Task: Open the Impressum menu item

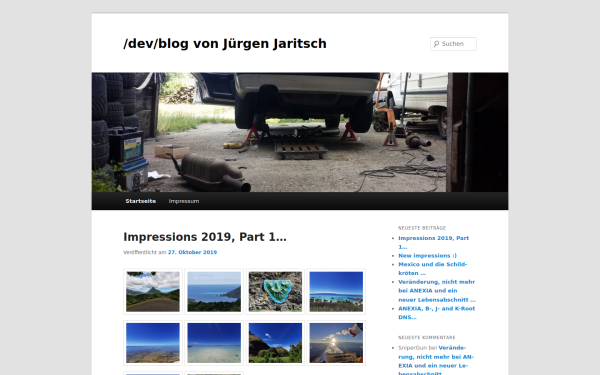Action: click(184, 201)
